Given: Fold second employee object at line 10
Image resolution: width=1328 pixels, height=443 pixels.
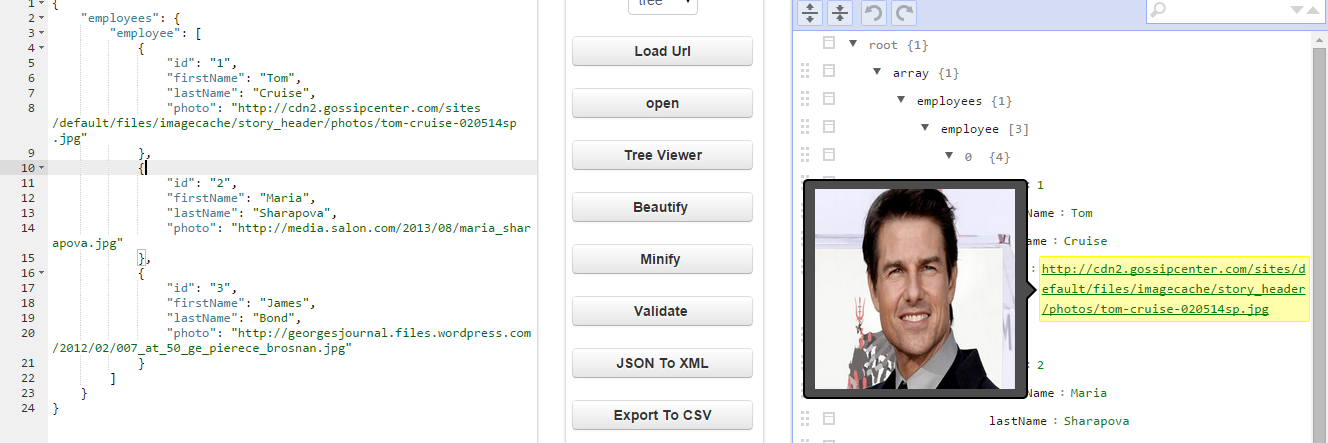Looking at the screenshot, I should (43, 168).
